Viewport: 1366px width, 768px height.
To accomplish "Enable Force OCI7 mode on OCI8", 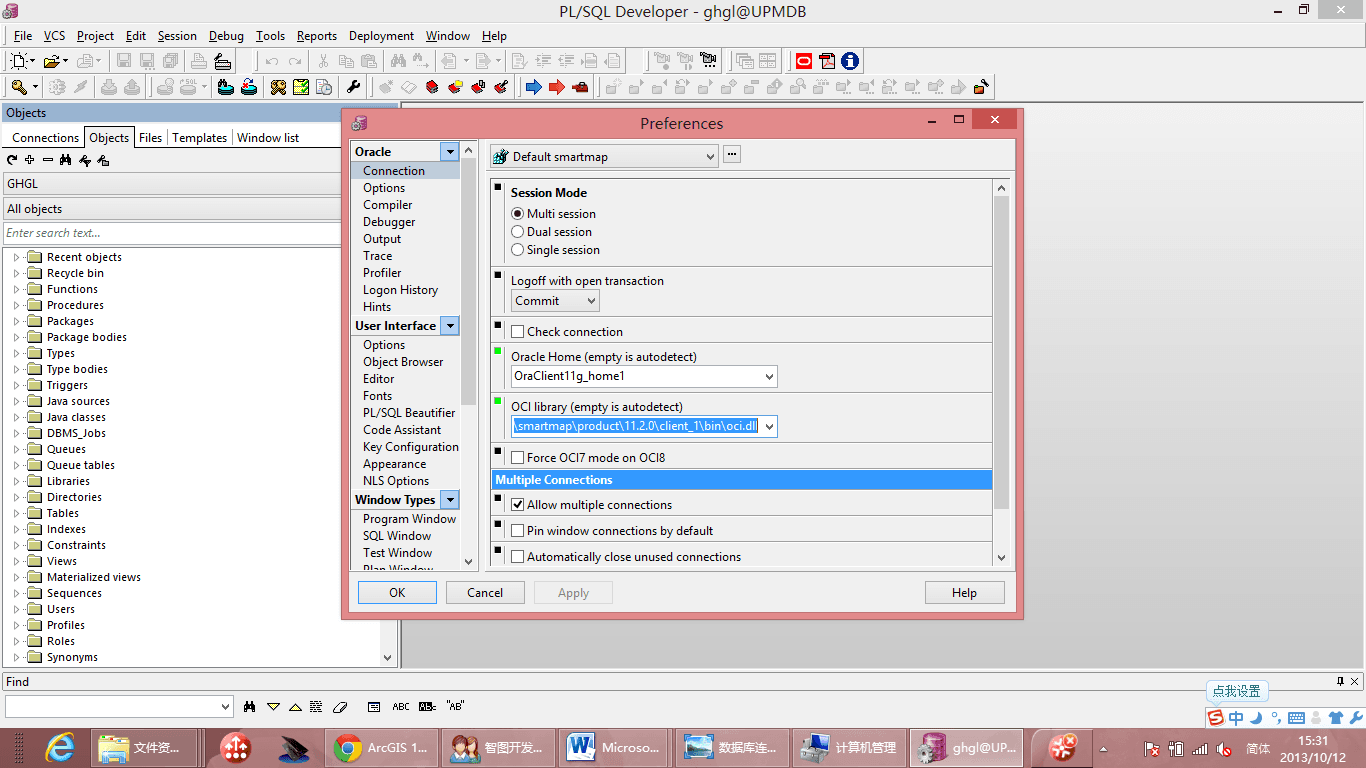I will [x=518, y=458].
